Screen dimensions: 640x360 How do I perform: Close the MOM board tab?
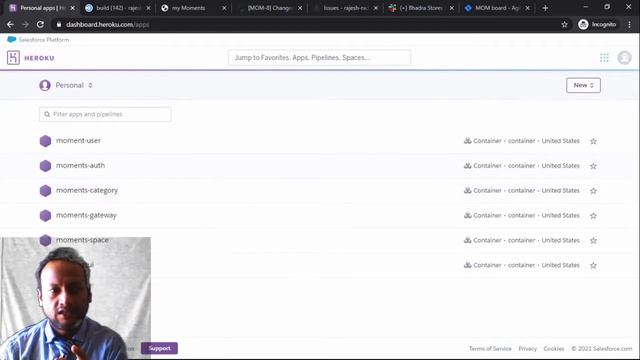pos(528,8)
